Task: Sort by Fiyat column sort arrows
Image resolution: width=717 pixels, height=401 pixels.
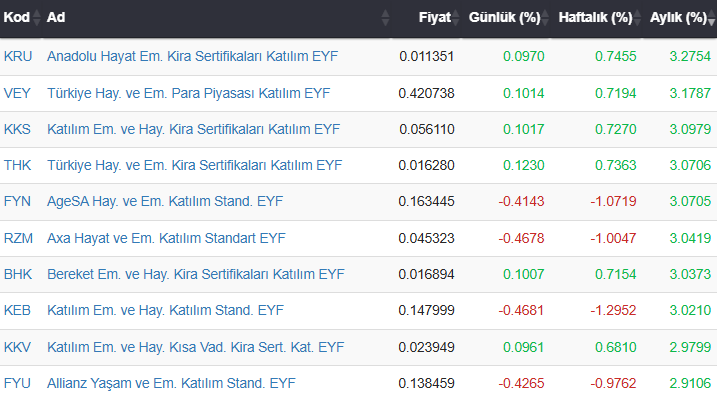Action: 455,17
